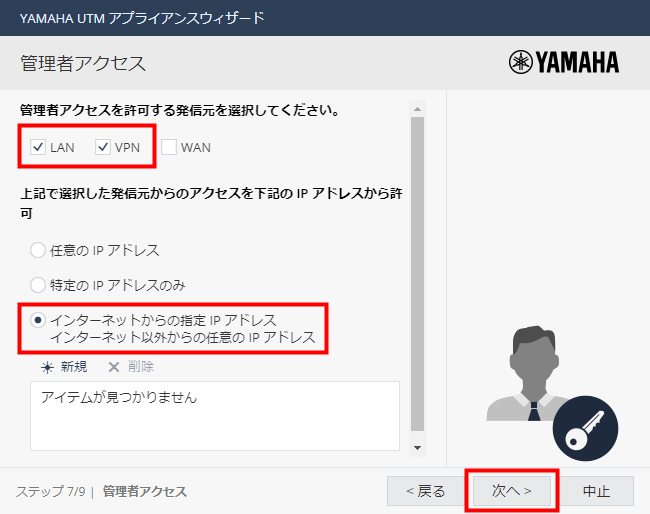
Task: Choose the 特定の IP アドレスのみ radio button
Action: [38, 285]
